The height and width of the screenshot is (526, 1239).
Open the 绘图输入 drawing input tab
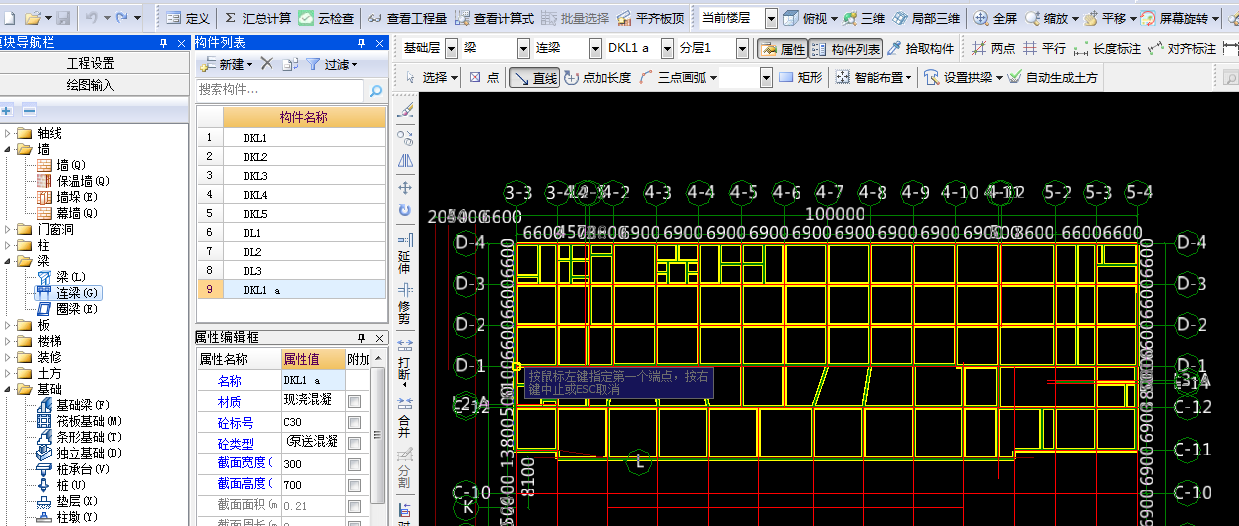pos(91,85)
